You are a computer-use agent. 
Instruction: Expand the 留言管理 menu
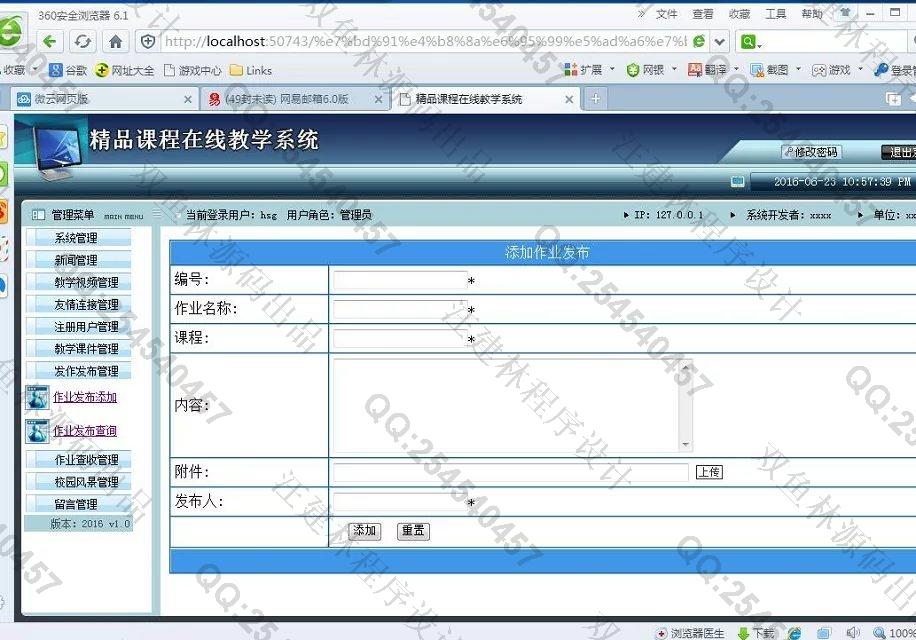[78, 504]
